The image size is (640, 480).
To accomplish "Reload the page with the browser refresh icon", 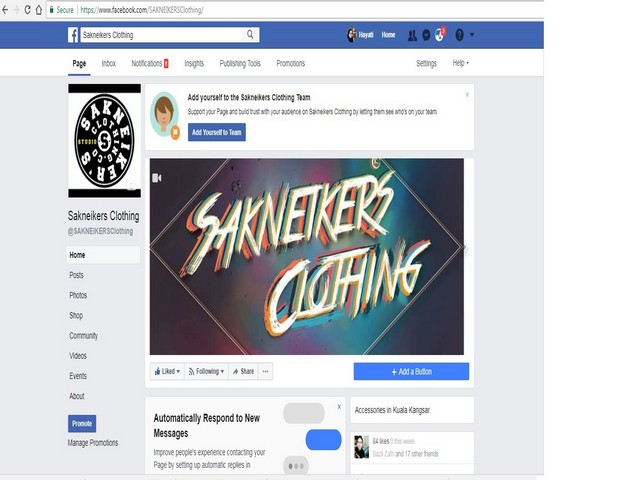I will 27,10.
